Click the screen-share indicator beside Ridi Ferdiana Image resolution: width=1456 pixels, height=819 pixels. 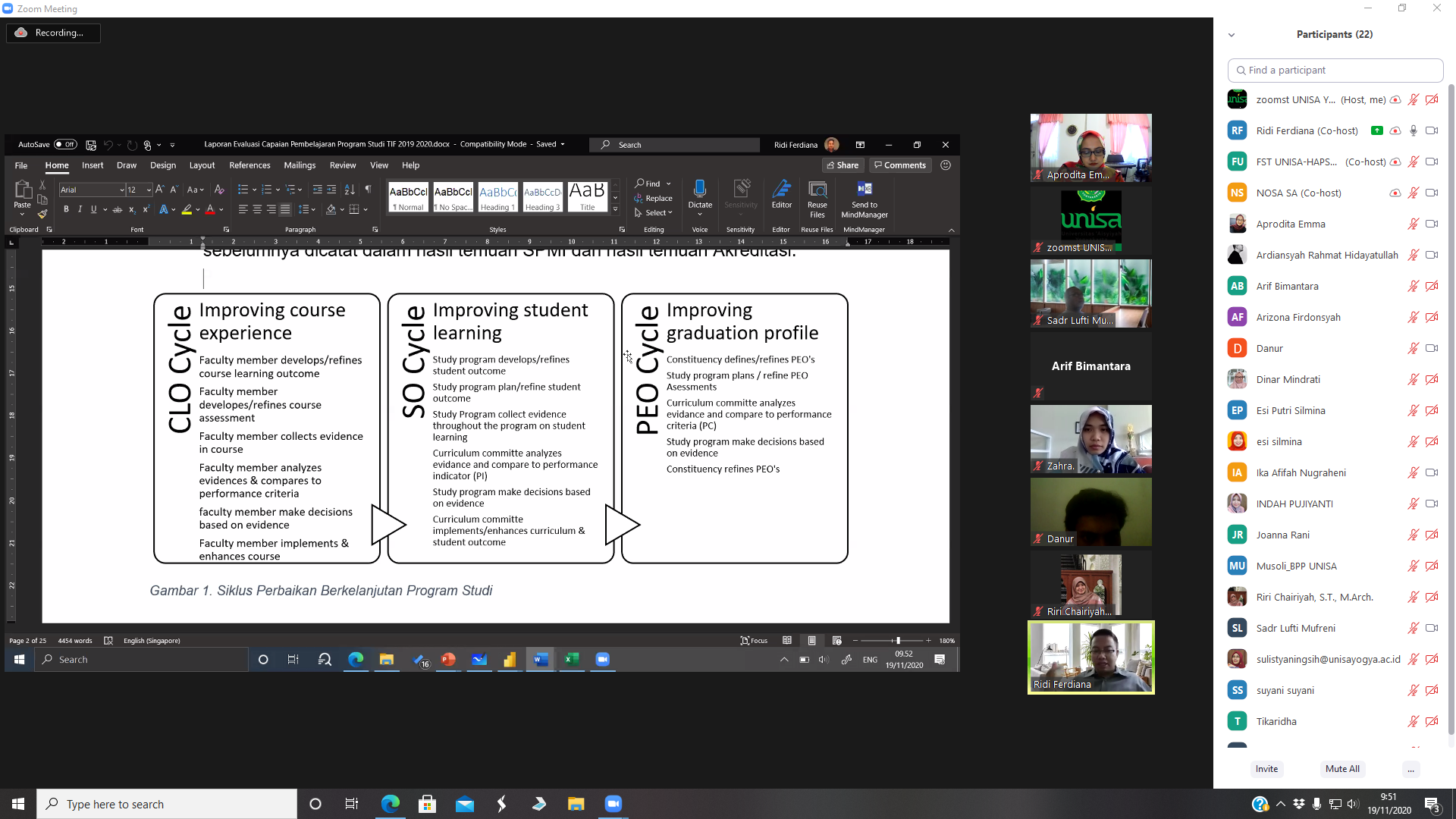1376,130
